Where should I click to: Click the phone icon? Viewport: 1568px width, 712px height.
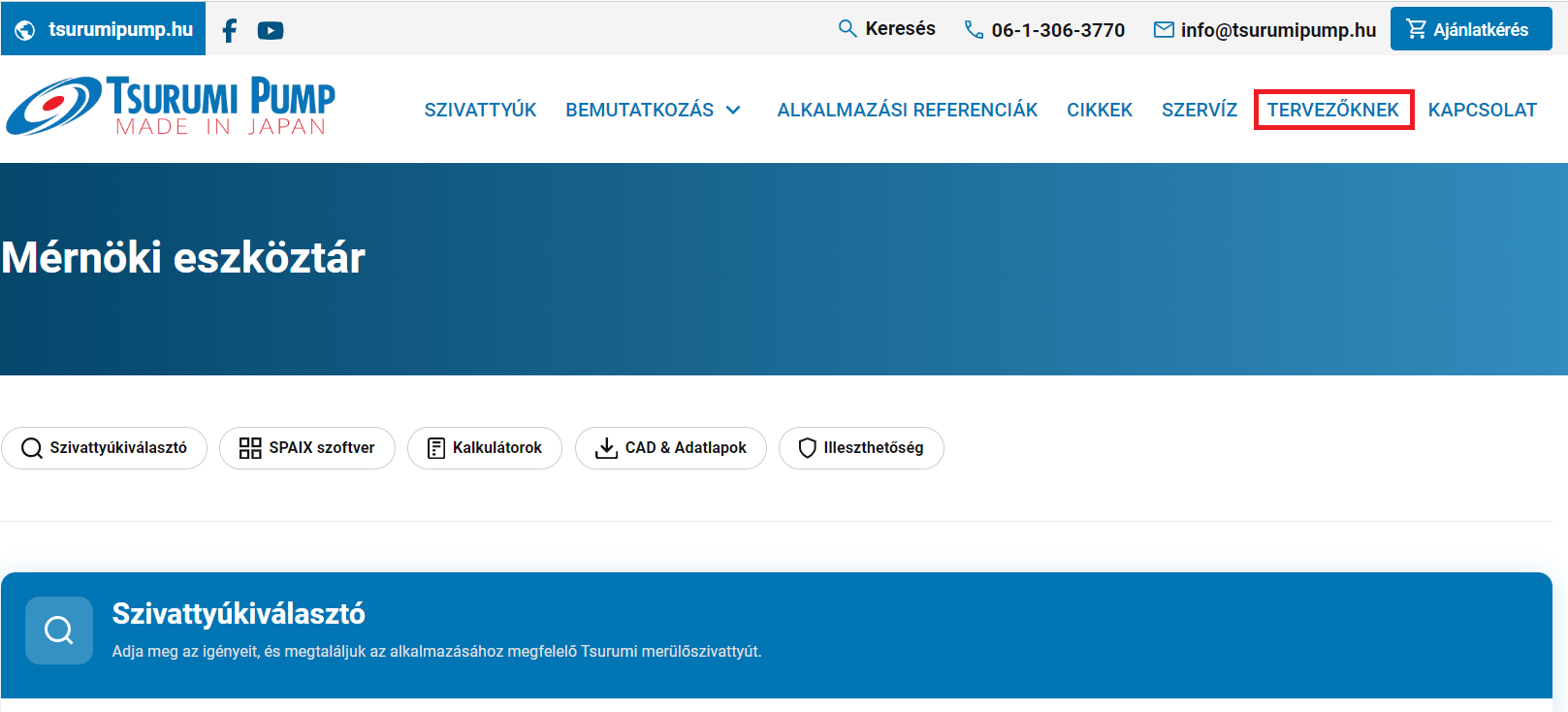[x=974, y=30]
